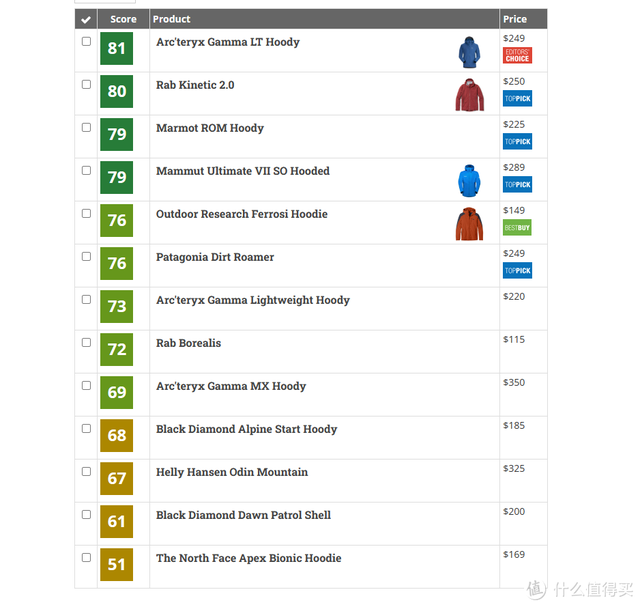This screenshot has width=640, height=607.
Task: Tick the Helly Hansen Odin Mountain checkbox
Action: [86, 471]
